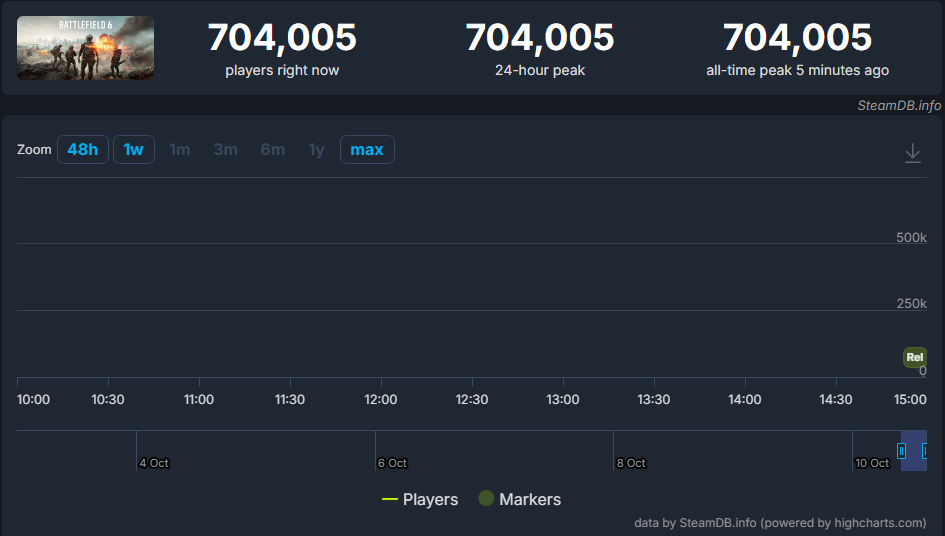Click the disabled 6m zoom option
Image resolution: width=945 pixels, height=536 pixels.
pos(273,150)
